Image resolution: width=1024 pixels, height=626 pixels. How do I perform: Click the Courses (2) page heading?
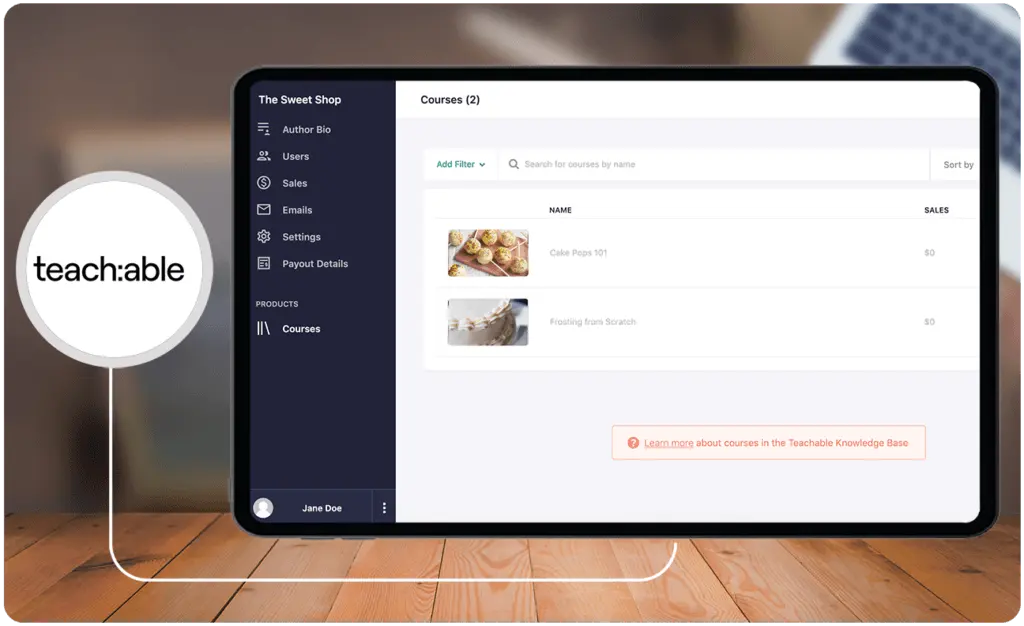pyautogui.click(x=450, y=99)
